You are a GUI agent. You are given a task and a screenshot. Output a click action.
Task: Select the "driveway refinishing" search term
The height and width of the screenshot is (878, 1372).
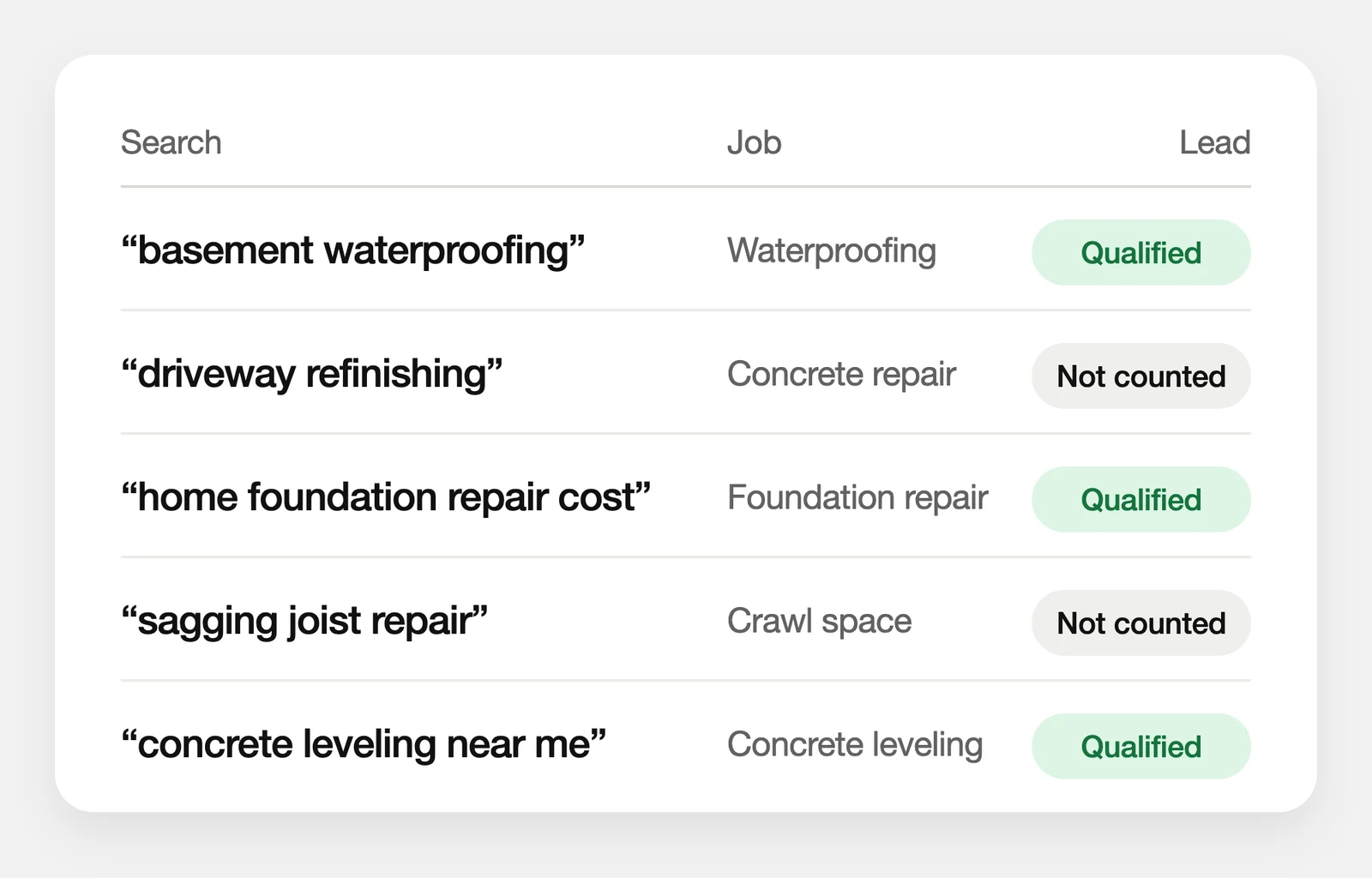click(x=311, y=375)
